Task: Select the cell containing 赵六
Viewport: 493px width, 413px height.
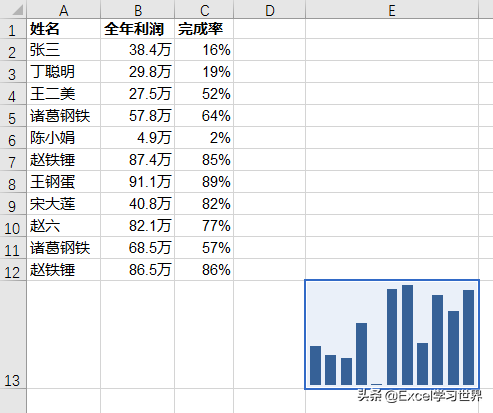Action: point(64,226)
